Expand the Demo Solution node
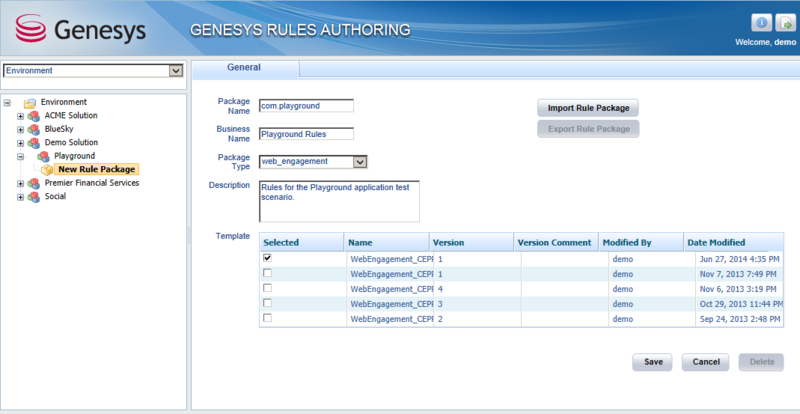Image resolution: width=800 pixels, height=414 pixels. [21, 143]
